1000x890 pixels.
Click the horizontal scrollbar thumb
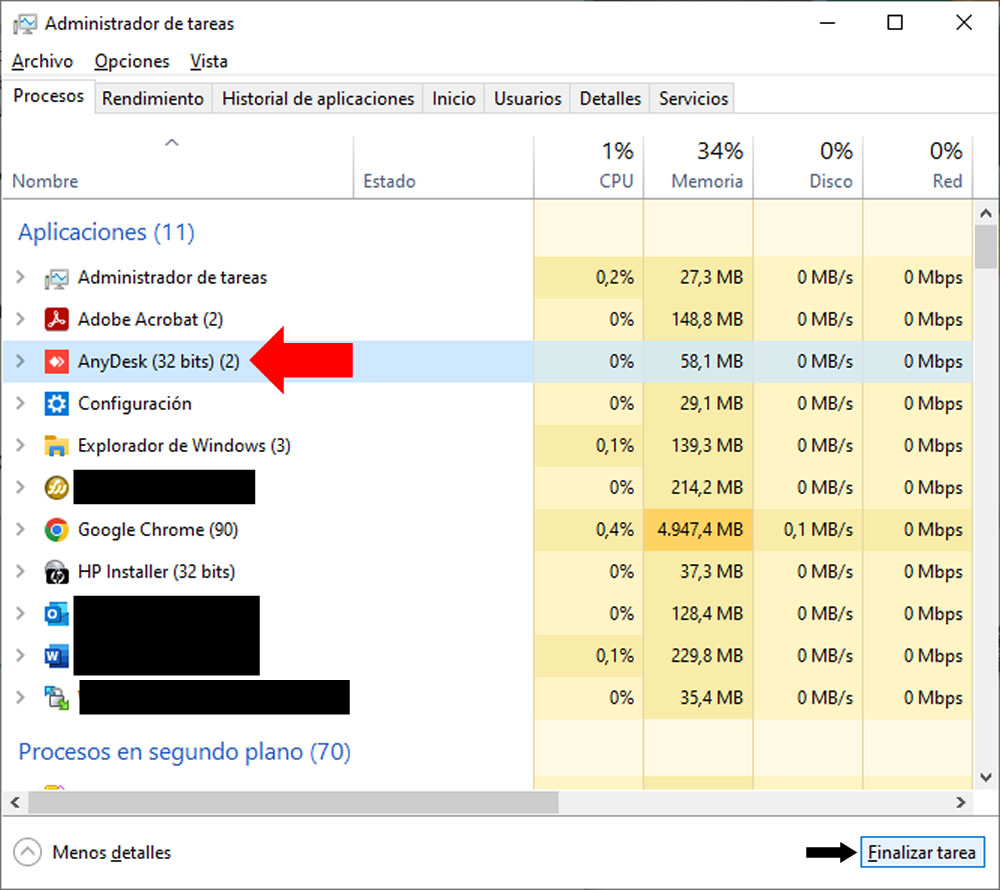[x=293, y=803]
